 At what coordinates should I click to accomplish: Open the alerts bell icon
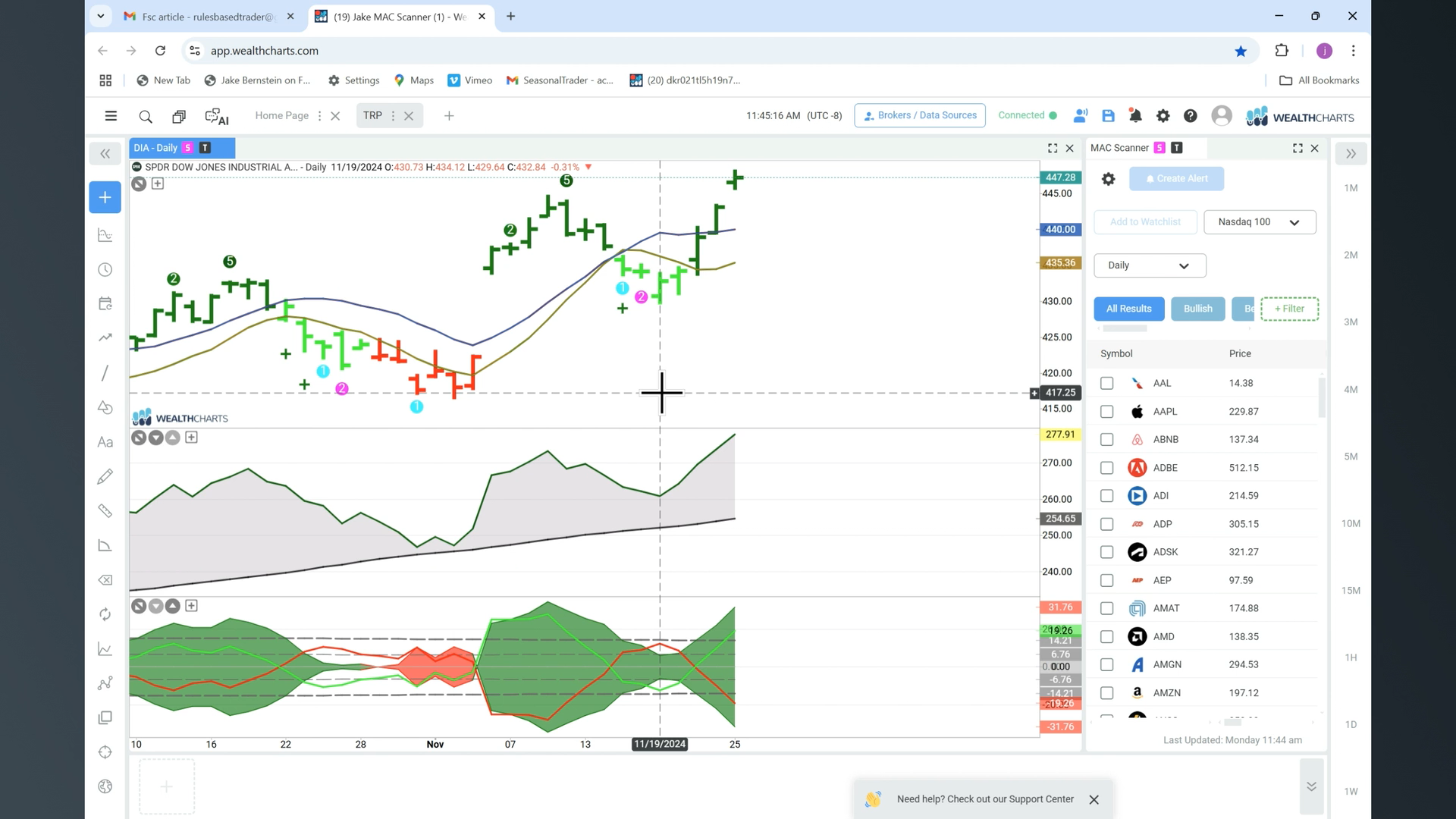(1135, 115)
